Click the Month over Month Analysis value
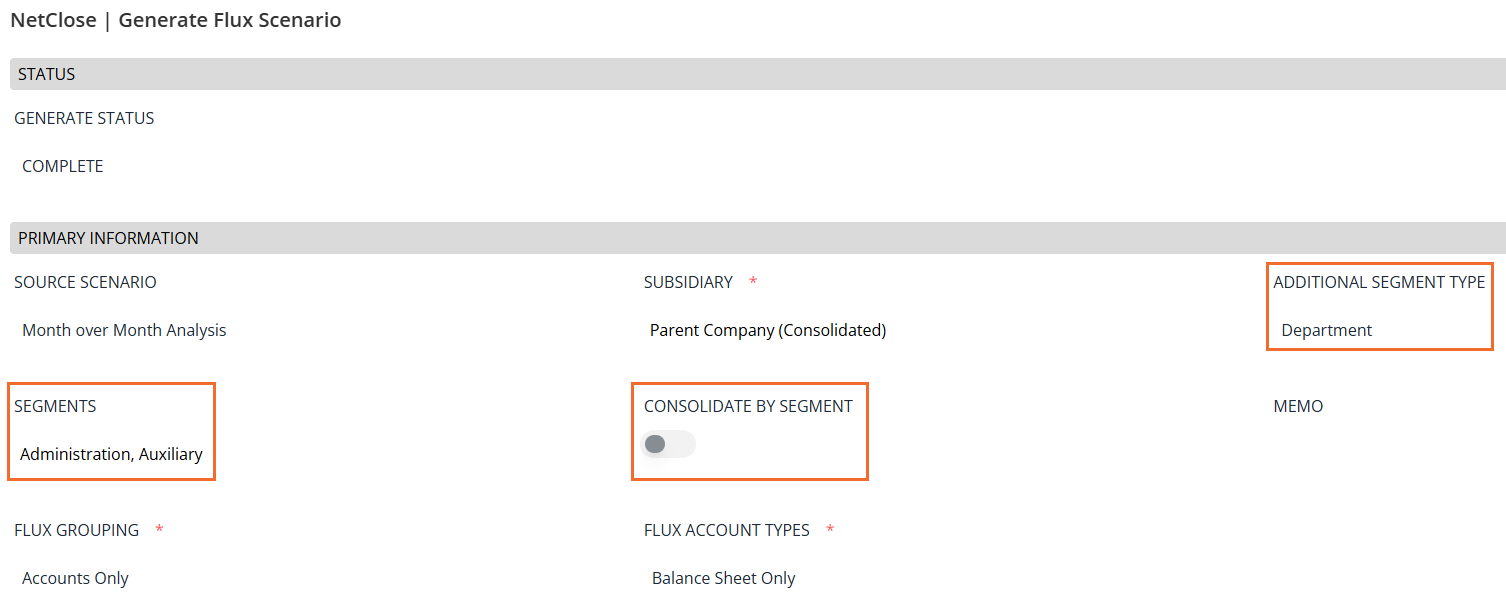The height and width of the screenshot is (614, 1506). click(124, 330)
